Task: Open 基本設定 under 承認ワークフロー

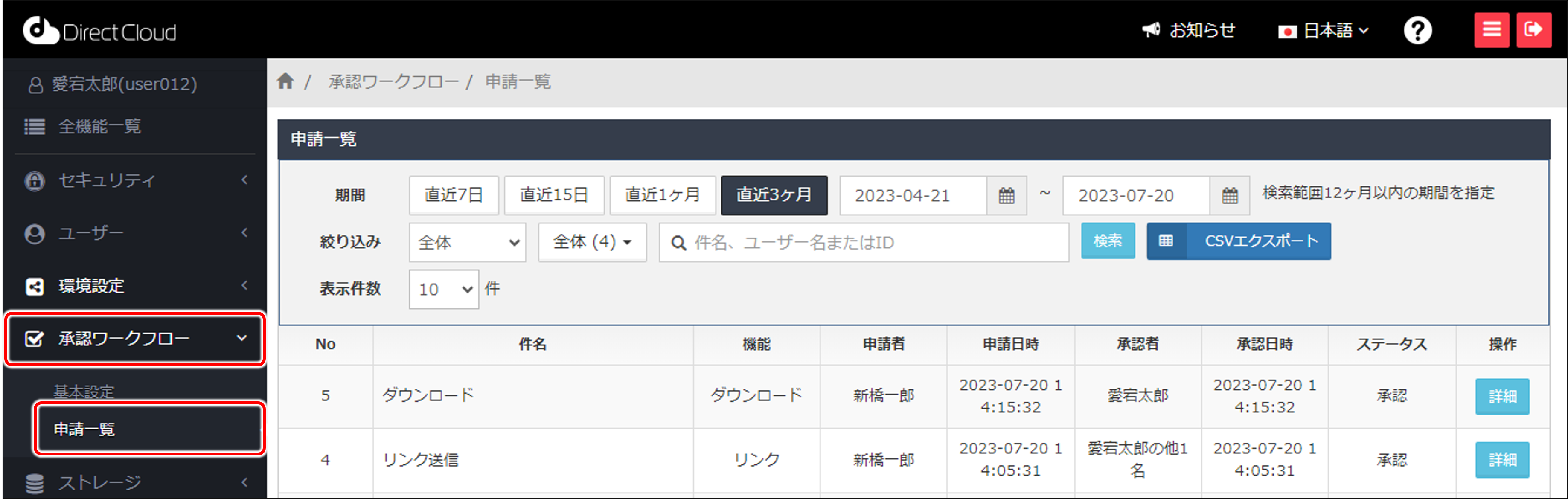Action: point(84,391)
